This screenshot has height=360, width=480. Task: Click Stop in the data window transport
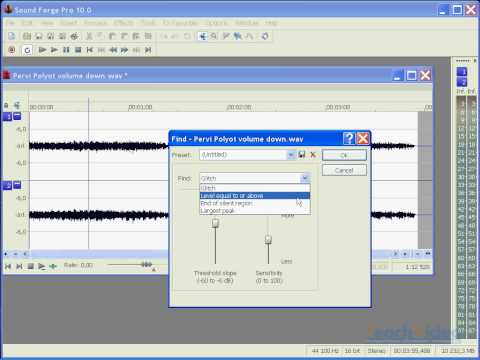(30, 266)
